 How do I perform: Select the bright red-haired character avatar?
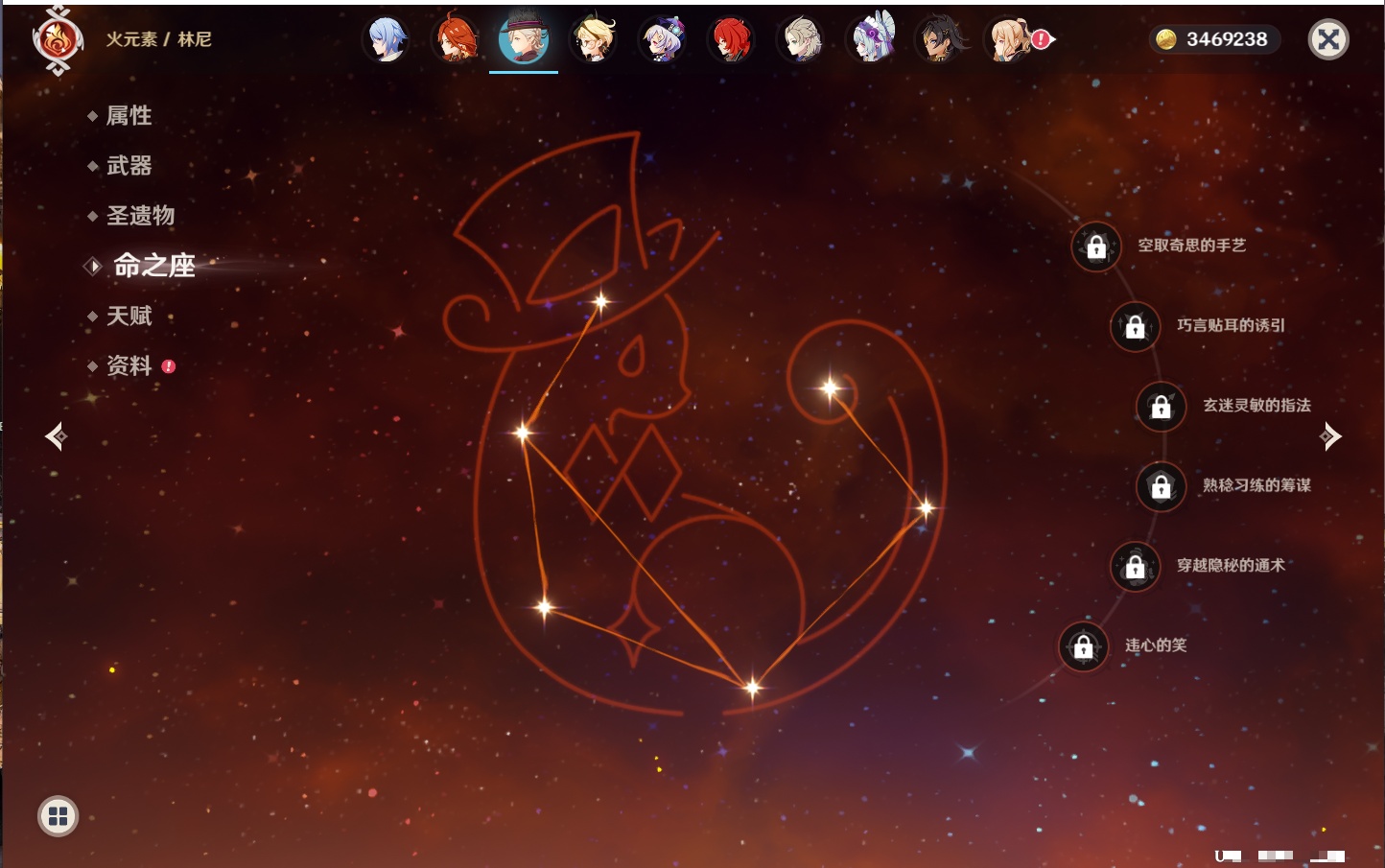coord(731,39)
